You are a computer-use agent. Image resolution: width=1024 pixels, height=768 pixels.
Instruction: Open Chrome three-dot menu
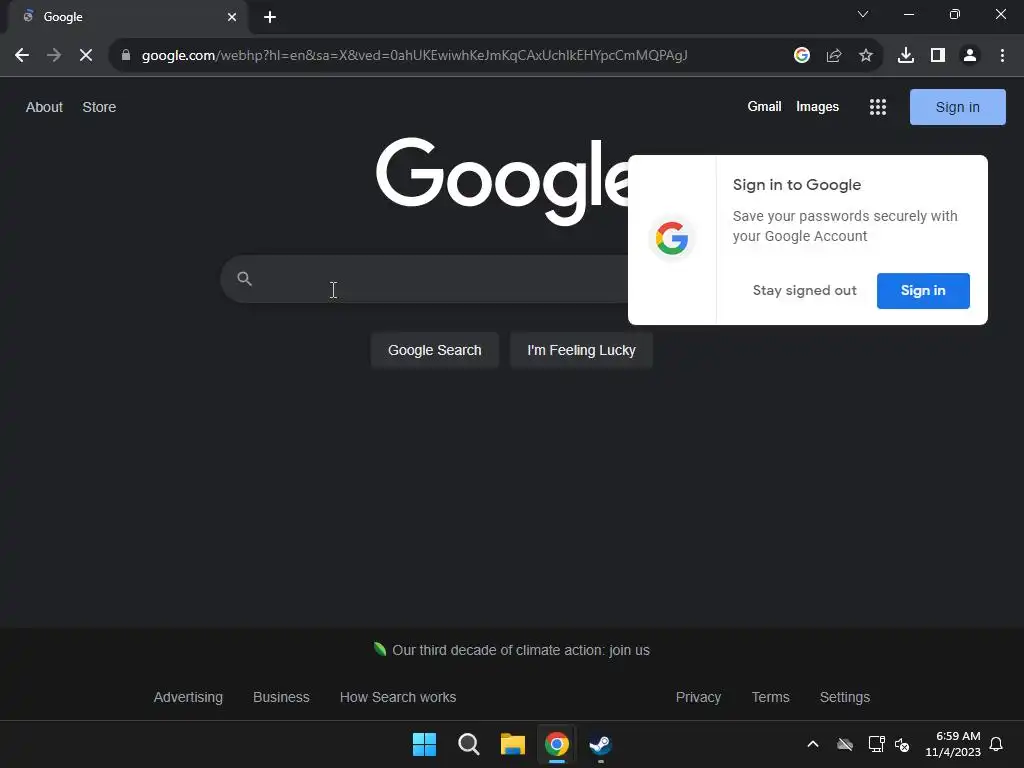(x=1002, y=56)
